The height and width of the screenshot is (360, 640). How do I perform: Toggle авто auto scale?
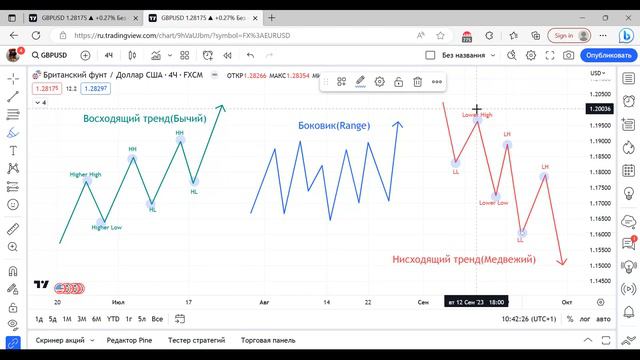click(603, 319)
